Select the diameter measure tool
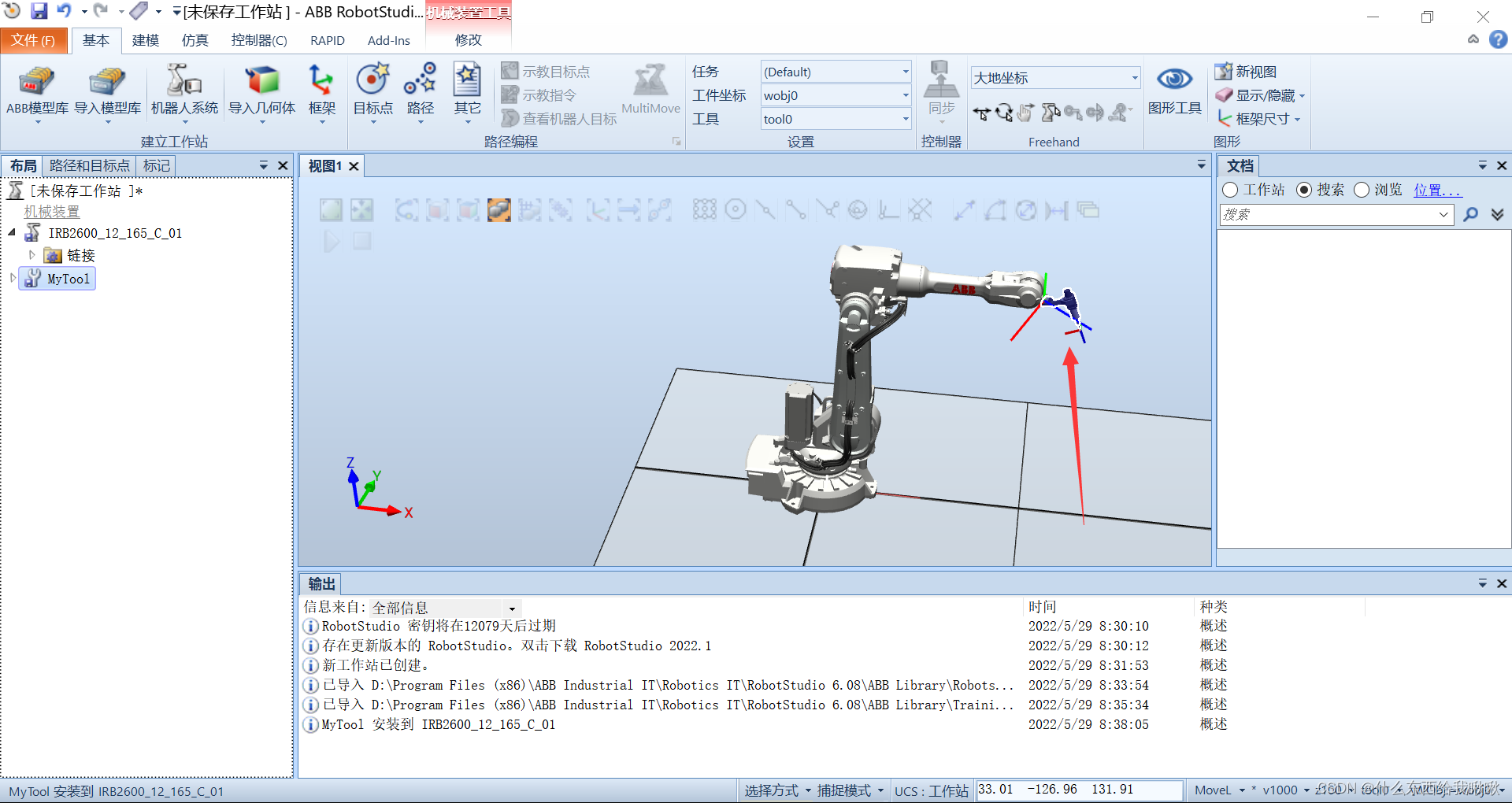The image size is (1512, 803). click(x=1025, y=209)
